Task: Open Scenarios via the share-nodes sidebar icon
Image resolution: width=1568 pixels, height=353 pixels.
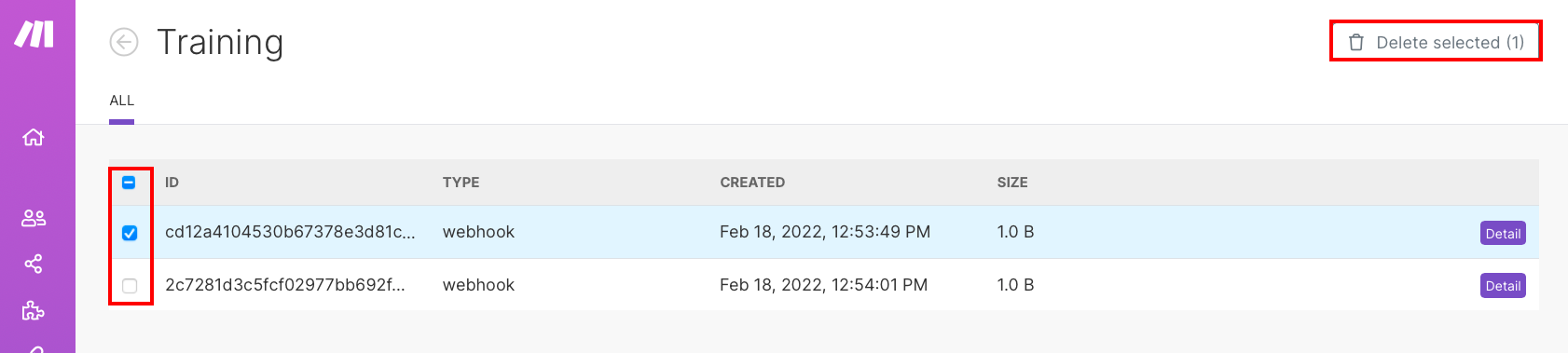Action: tap(34, 264)
